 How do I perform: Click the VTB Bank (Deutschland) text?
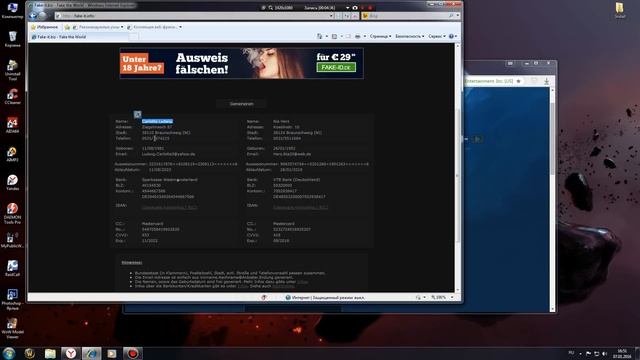(296, 180)
